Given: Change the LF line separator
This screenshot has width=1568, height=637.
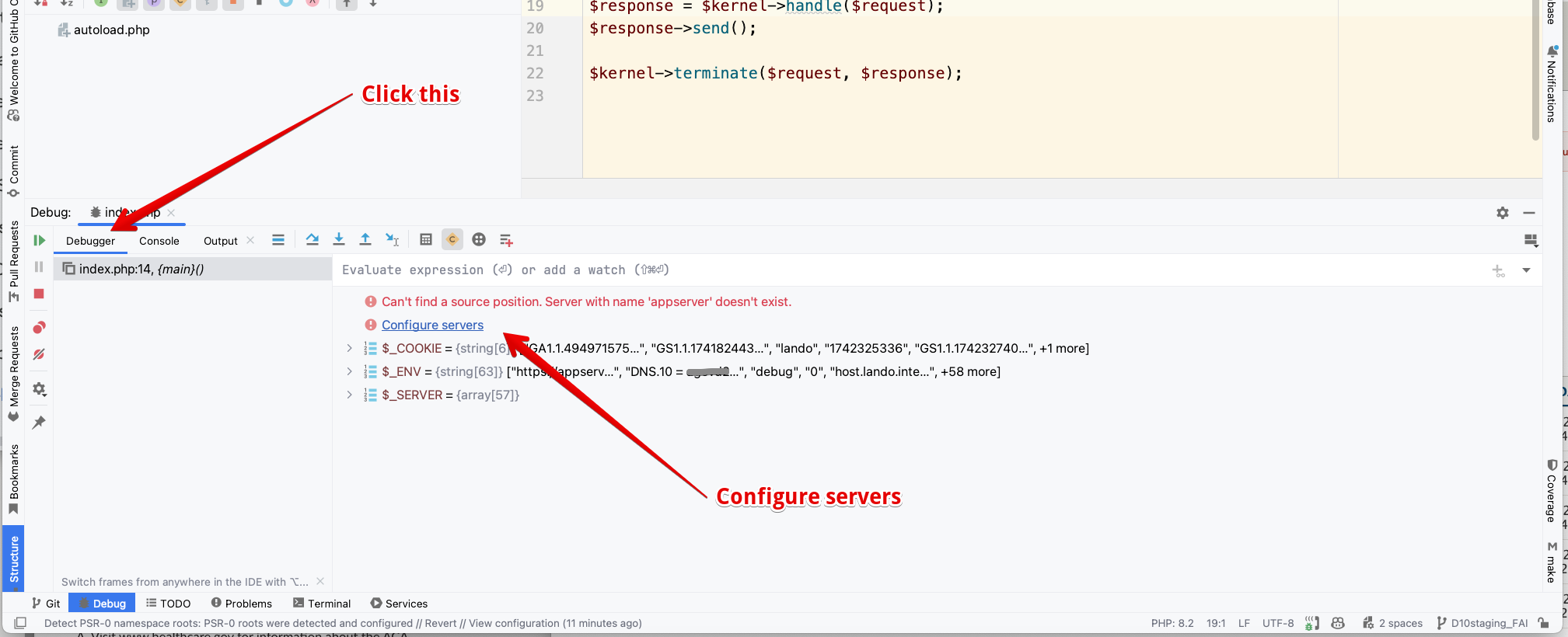Looking at the screenshot, I should click(1244, 623).
